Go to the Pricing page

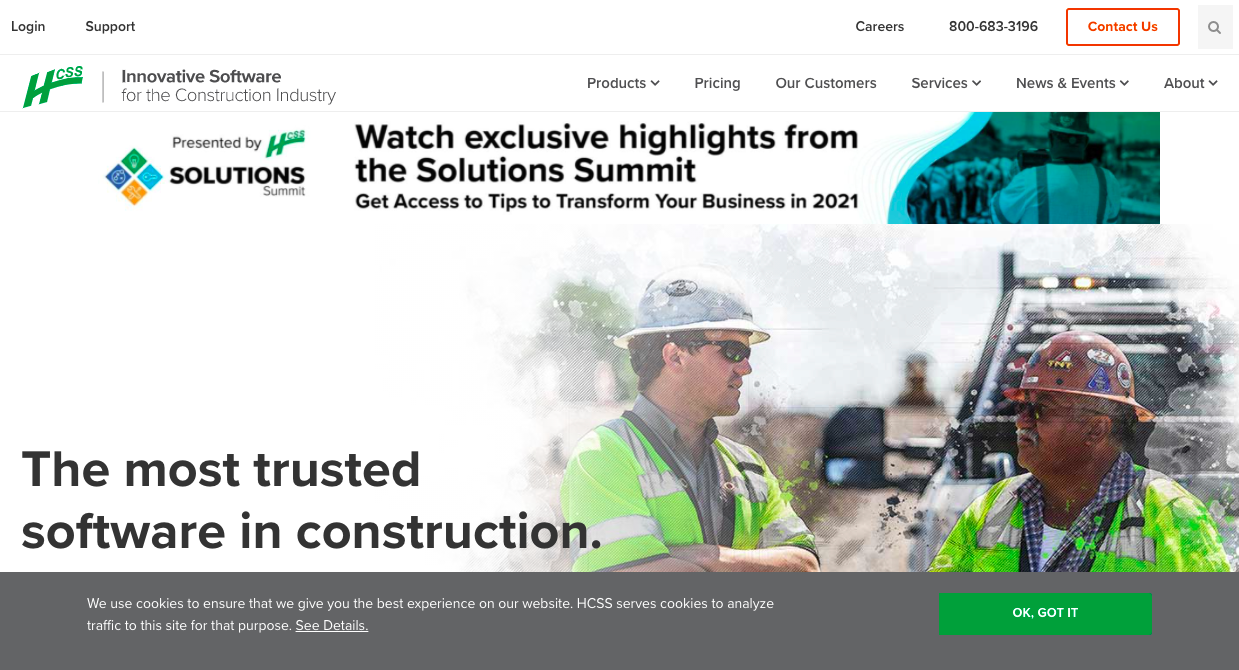click(717, 83)
